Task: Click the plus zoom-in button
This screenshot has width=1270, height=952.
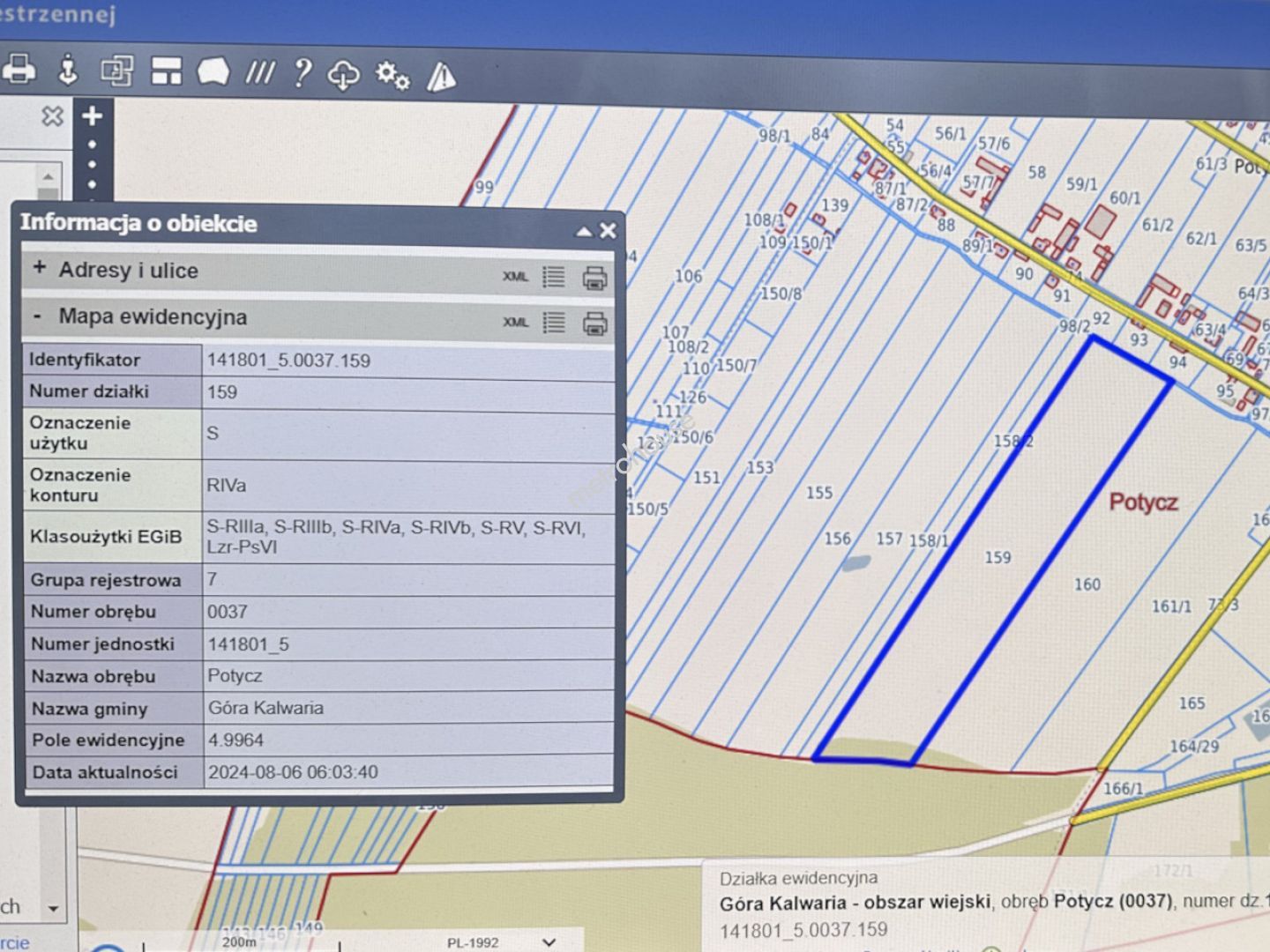Action: point(93,115)
